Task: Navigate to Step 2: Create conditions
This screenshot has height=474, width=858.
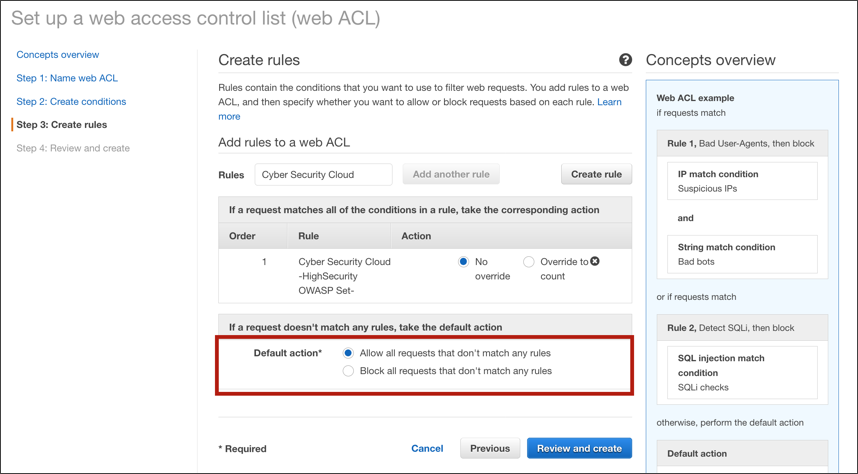Action: point(71,101)
